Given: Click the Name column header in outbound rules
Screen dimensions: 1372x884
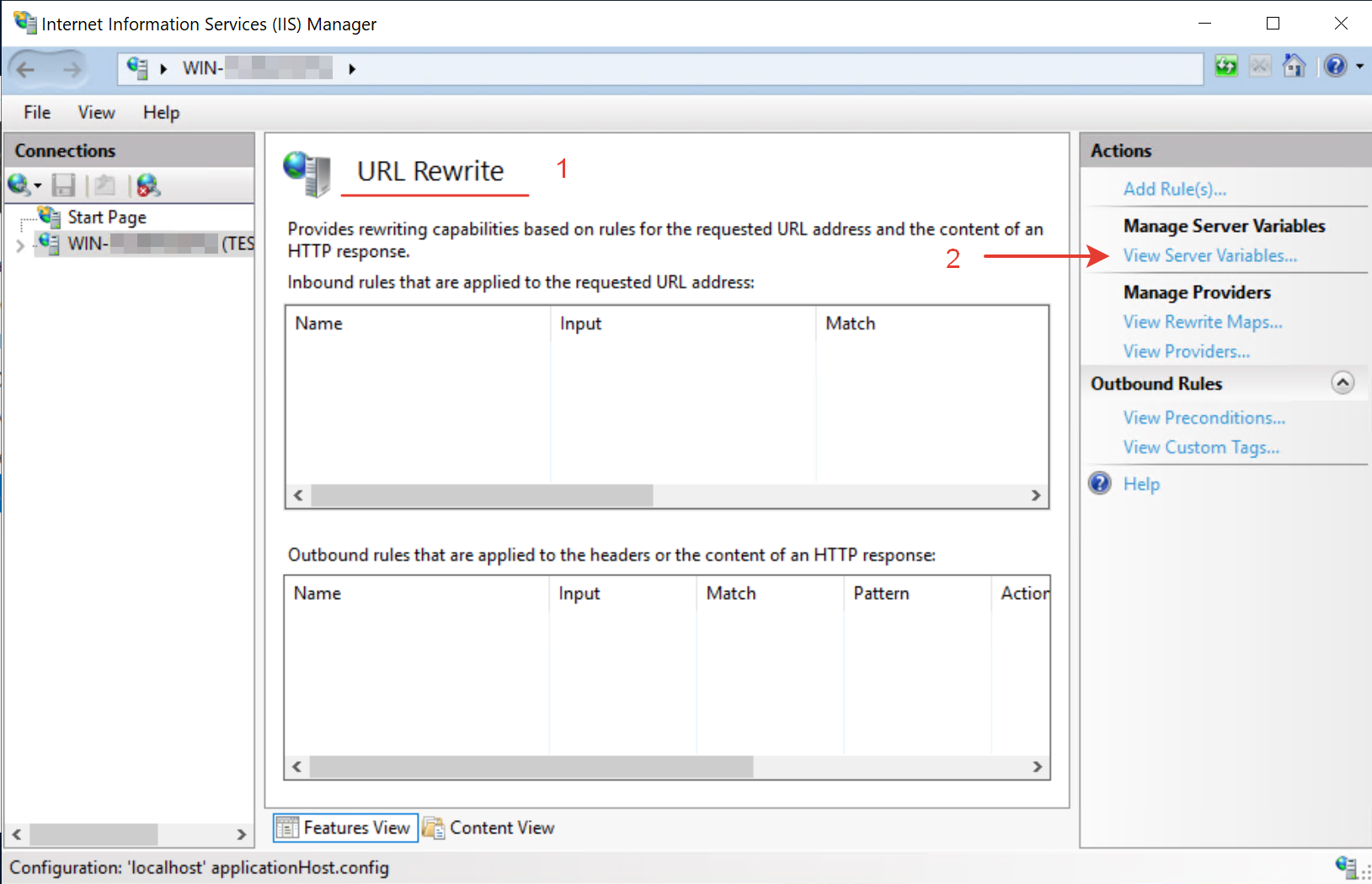Looking at the screenshot, I should pos(417,593).
